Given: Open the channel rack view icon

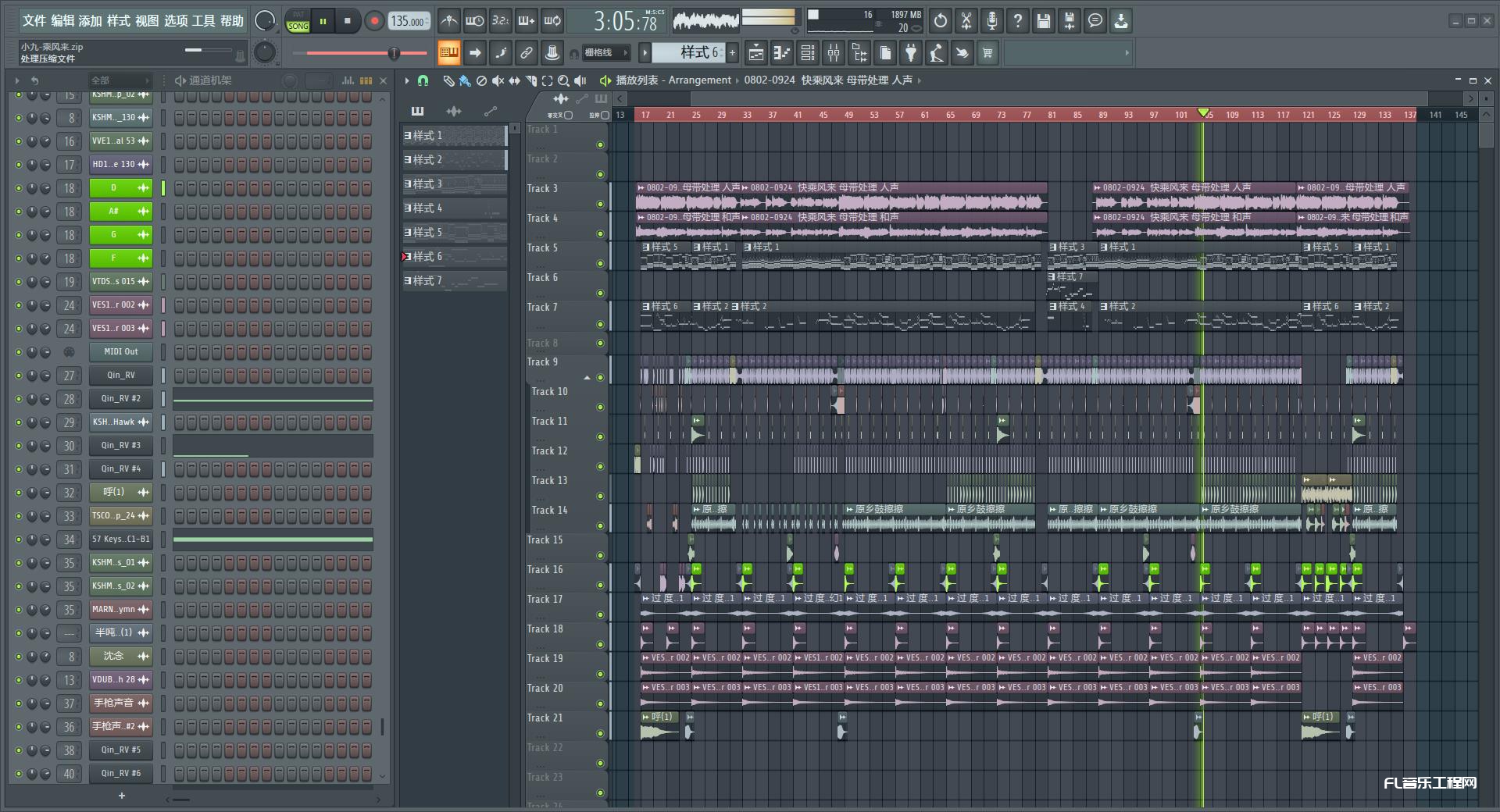Looking at the screenshot, I should (x=808, y=53).
